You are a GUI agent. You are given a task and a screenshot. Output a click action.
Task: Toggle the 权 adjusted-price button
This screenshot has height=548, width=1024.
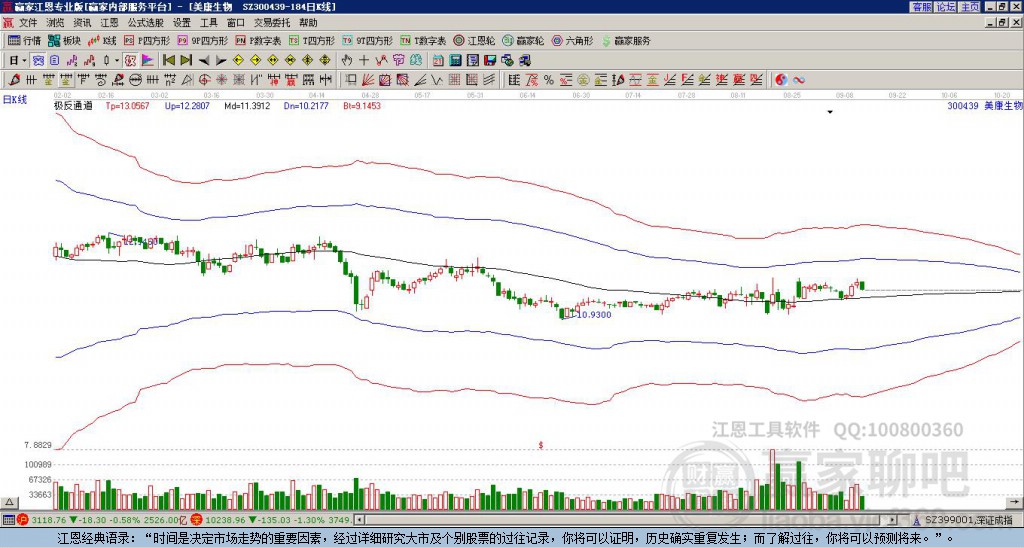pos(130,60)
